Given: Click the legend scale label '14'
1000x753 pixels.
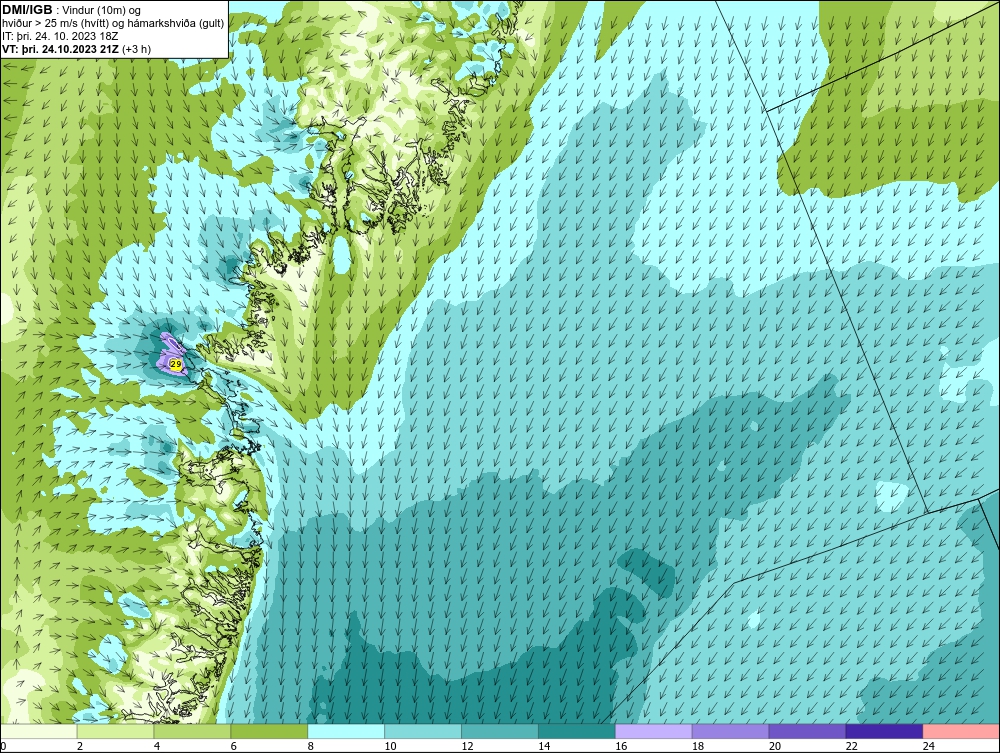Looking at the screenshot, I should click(x=544, y=746).
